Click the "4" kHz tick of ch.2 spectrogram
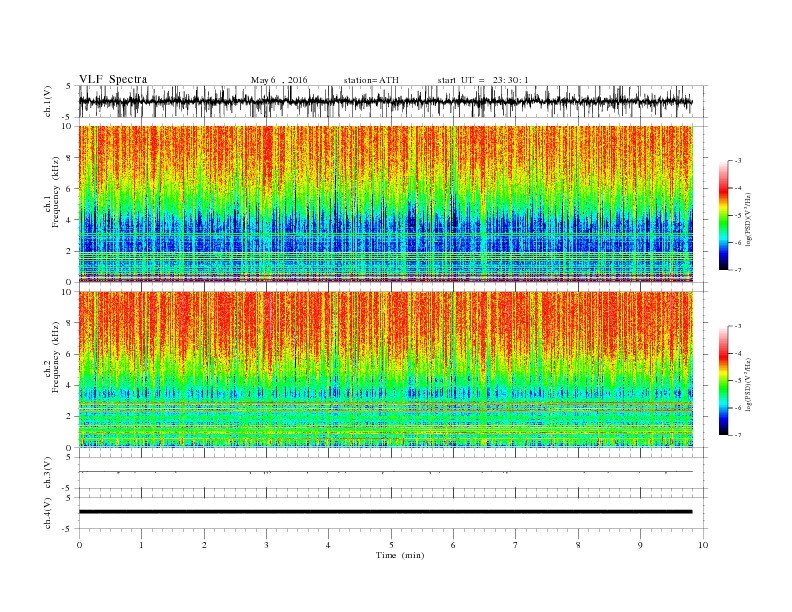792x612 pixels. coord(69,385)
